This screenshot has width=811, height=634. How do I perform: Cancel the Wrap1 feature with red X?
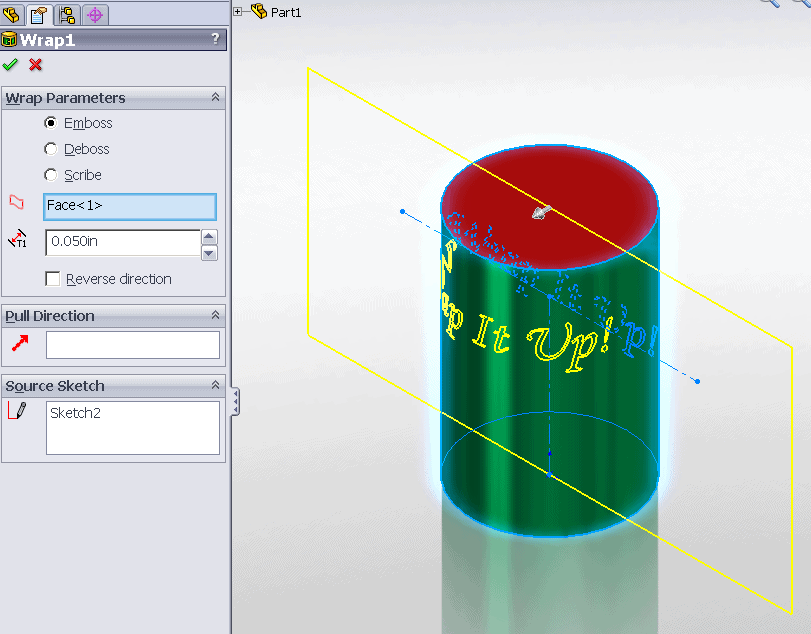click(x=36, y=65)
